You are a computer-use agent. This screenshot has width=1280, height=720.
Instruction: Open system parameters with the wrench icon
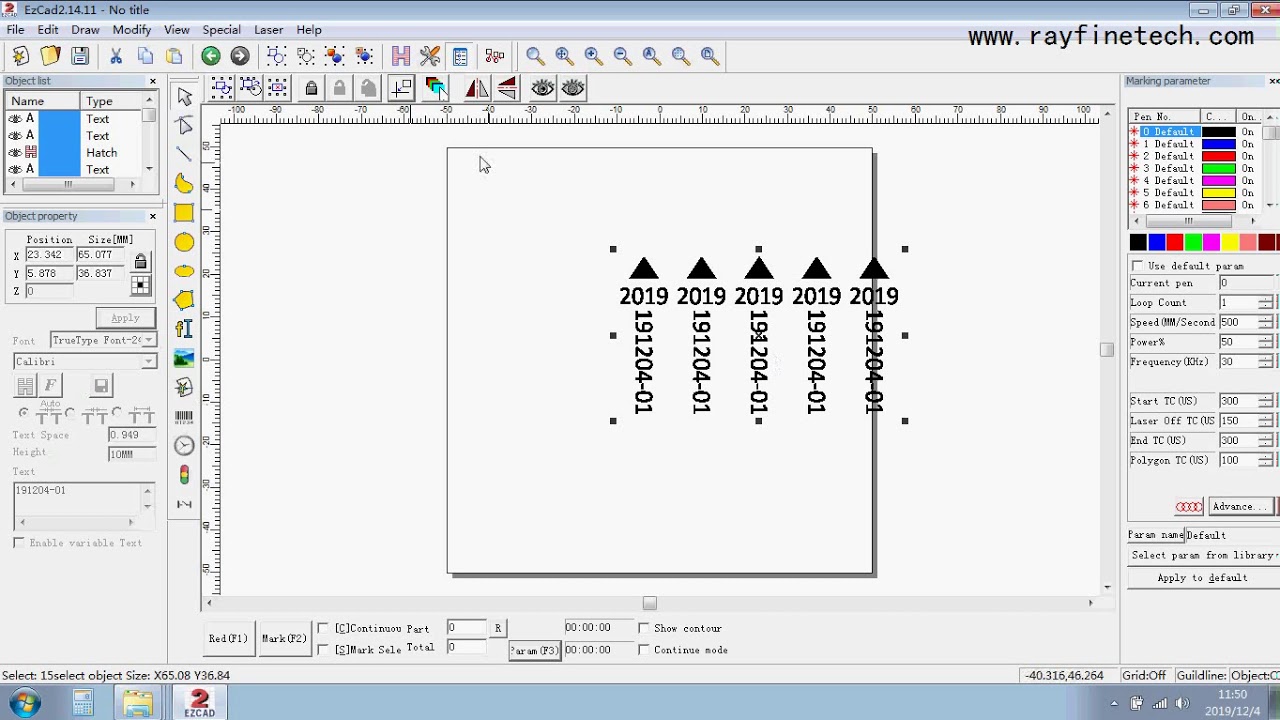click(430, 56)
